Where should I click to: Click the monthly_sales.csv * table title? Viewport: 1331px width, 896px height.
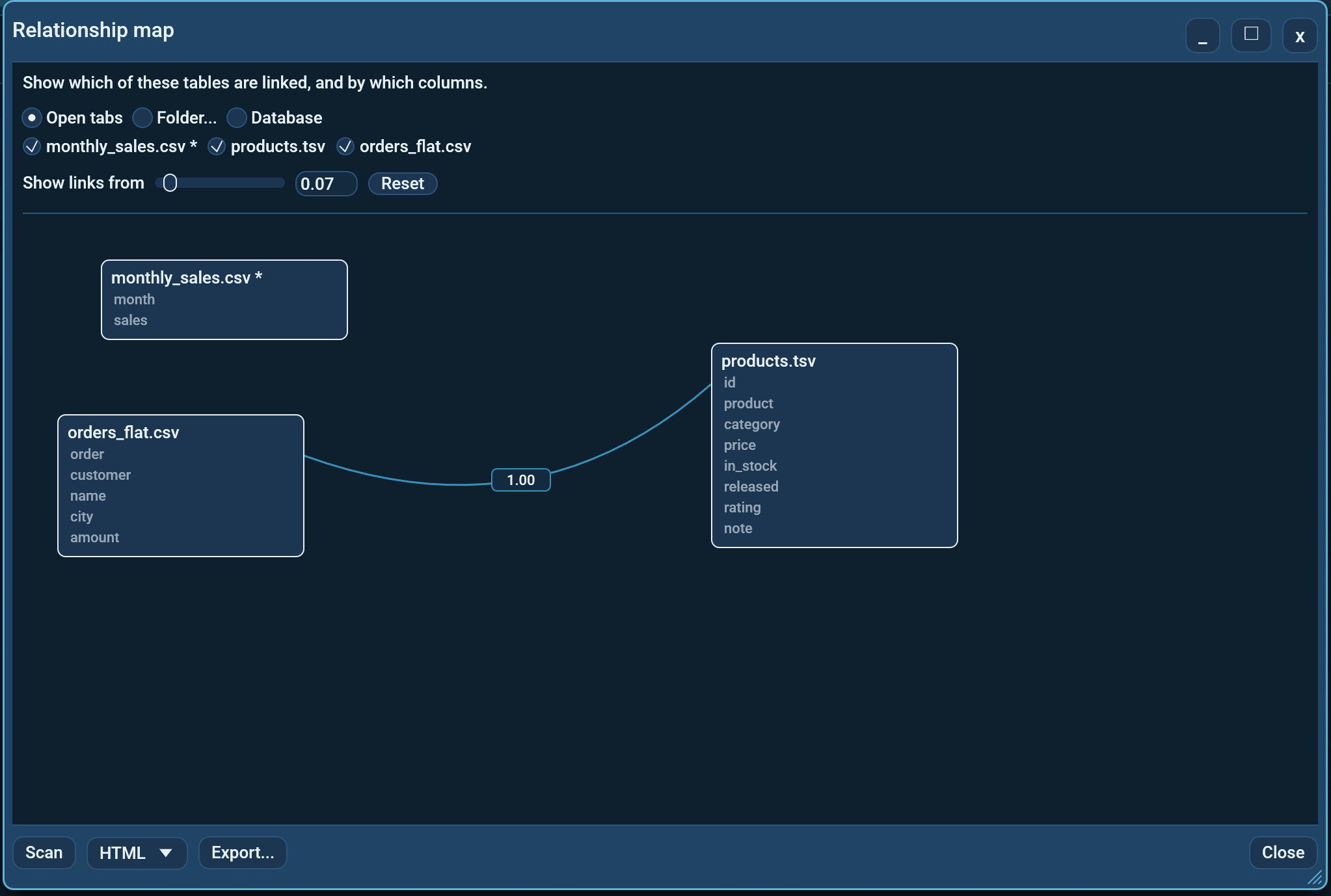pyautogui.click(x=187, y=278)
